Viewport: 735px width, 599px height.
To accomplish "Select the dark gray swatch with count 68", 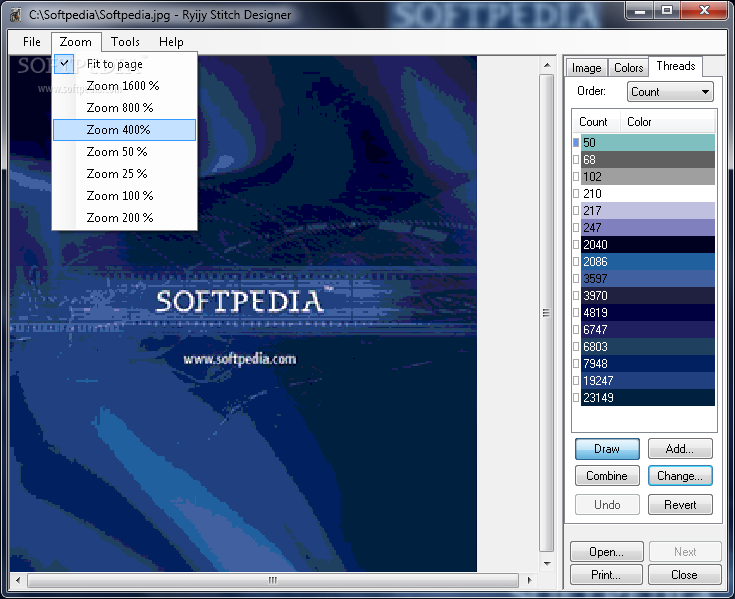I will click(648, 159).
